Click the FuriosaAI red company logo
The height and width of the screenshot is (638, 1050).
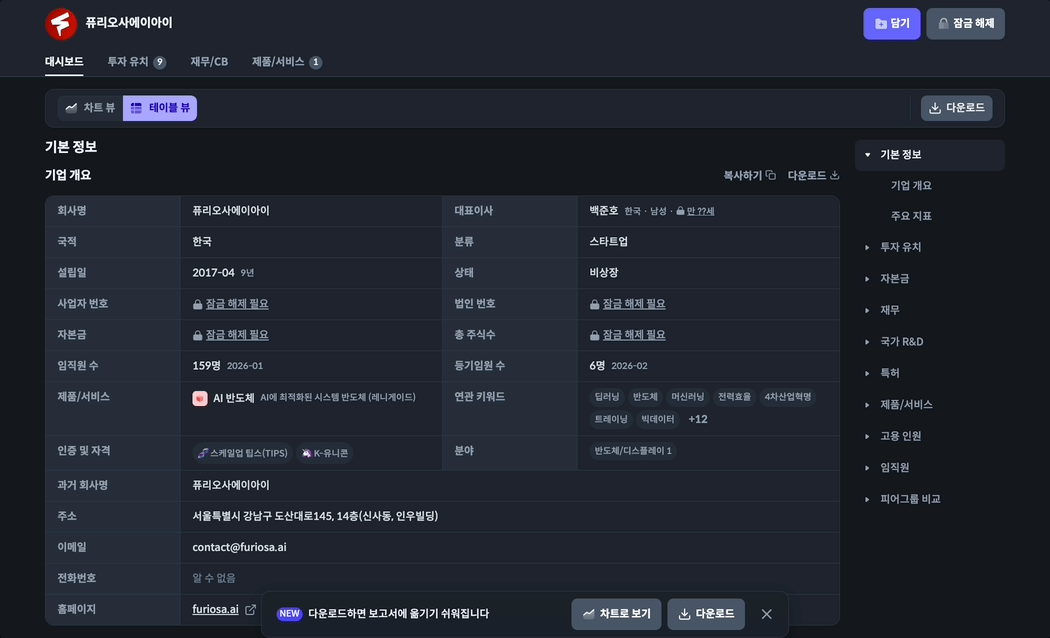point(61,23)
